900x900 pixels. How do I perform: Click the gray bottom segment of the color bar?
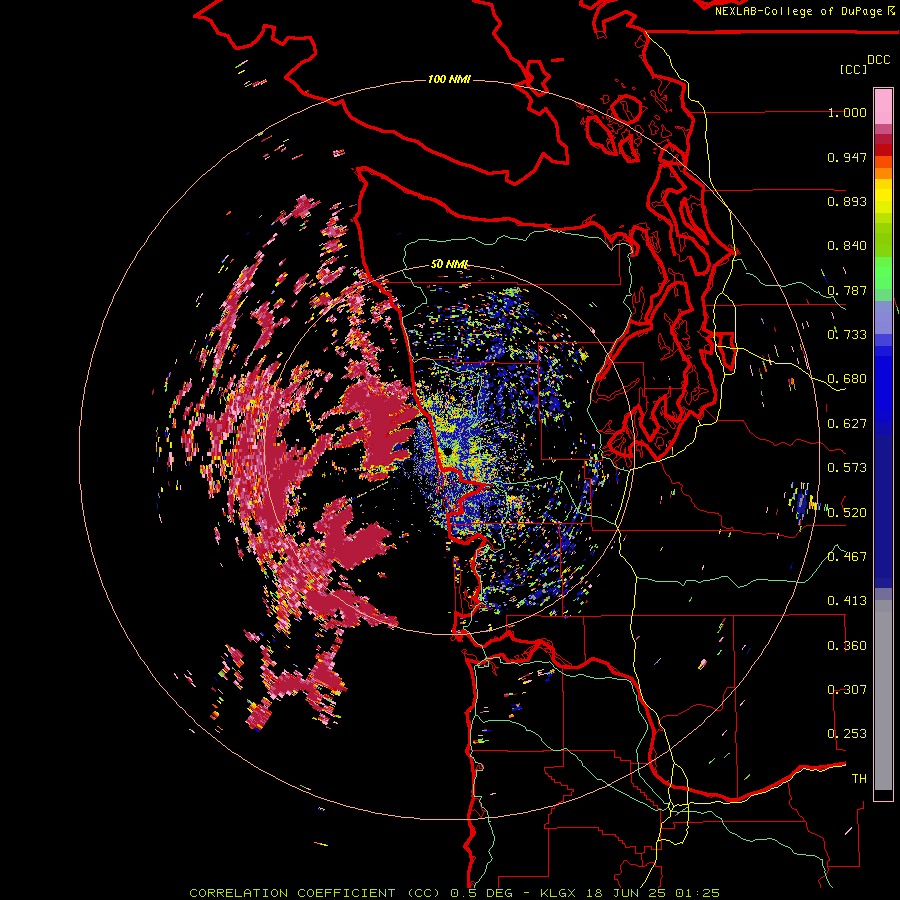point(883,695)
